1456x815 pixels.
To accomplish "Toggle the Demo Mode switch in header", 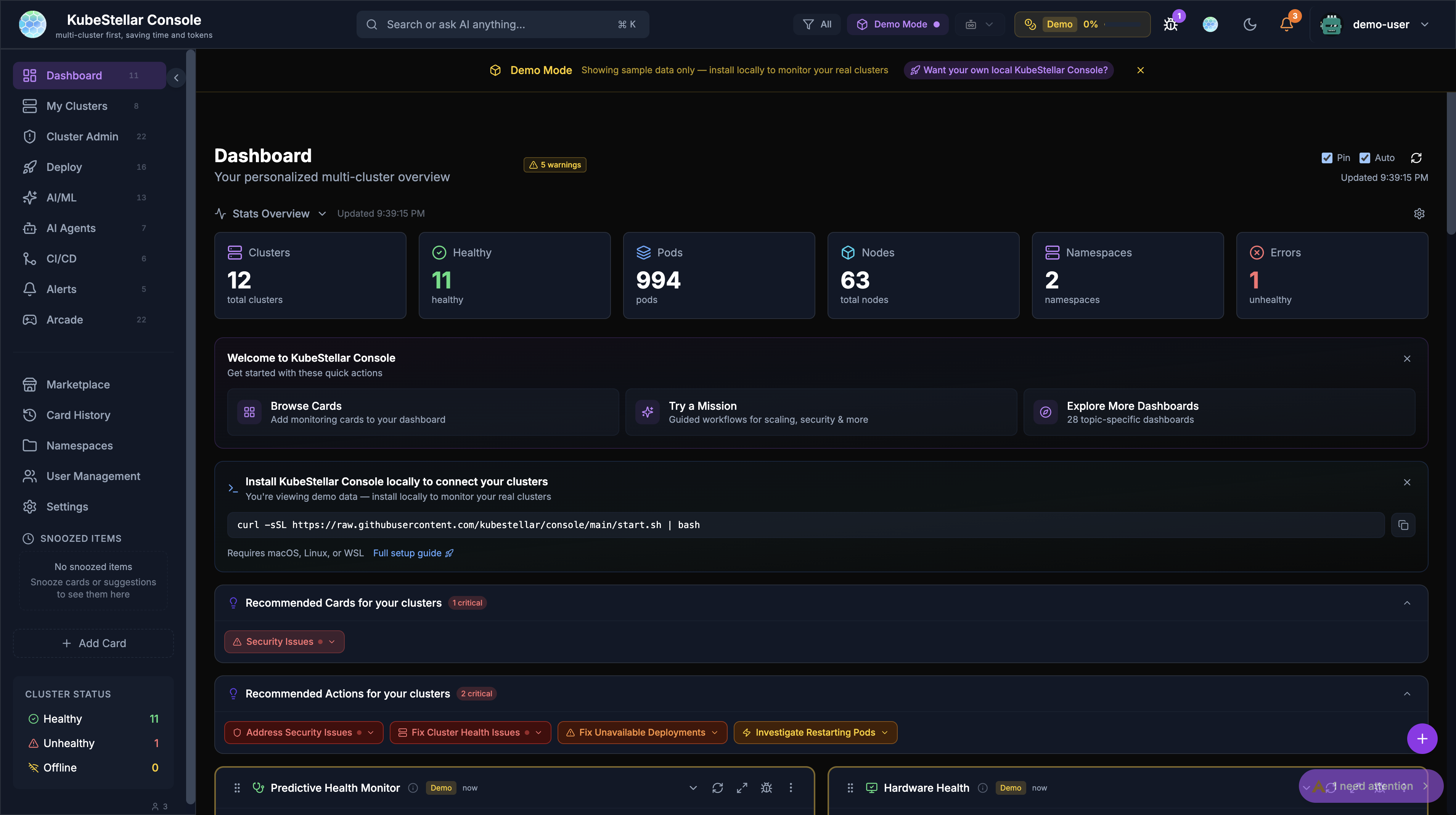I will [x=898, y=24].
